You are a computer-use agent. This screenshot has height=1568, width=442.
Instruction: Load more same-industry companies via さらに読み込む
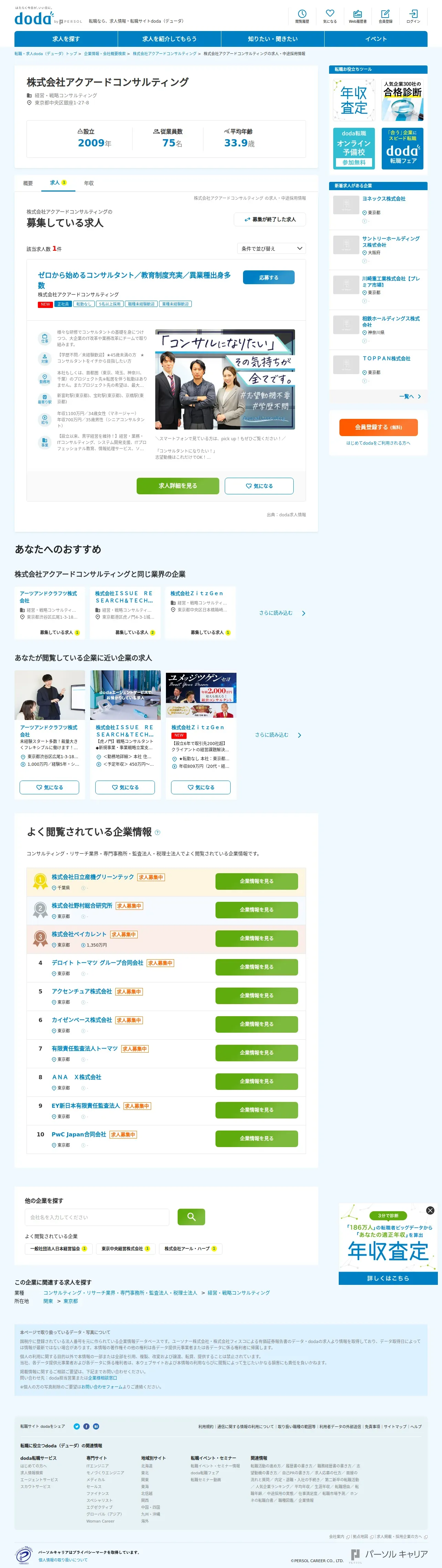pos(282,613)
